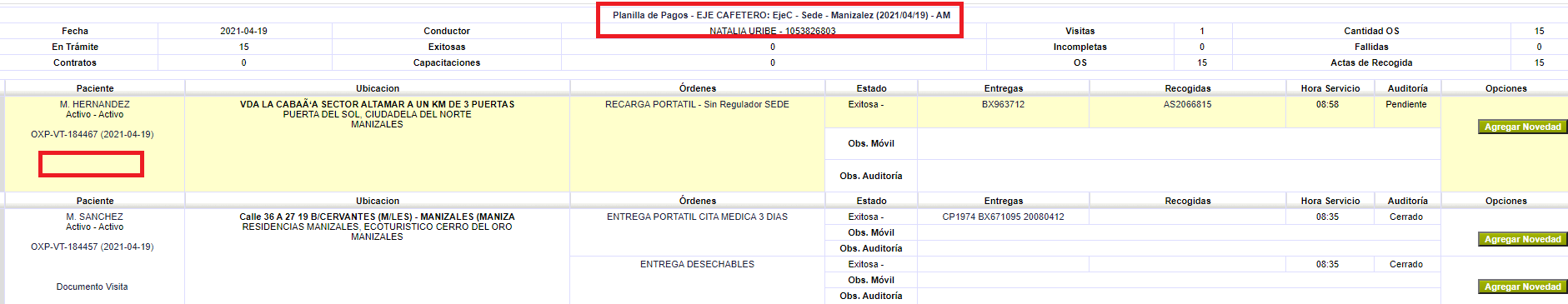Click the RECARGA PORTATIL order text
The height and width of the screenshot is (304, 1568).
click(697, 104)
